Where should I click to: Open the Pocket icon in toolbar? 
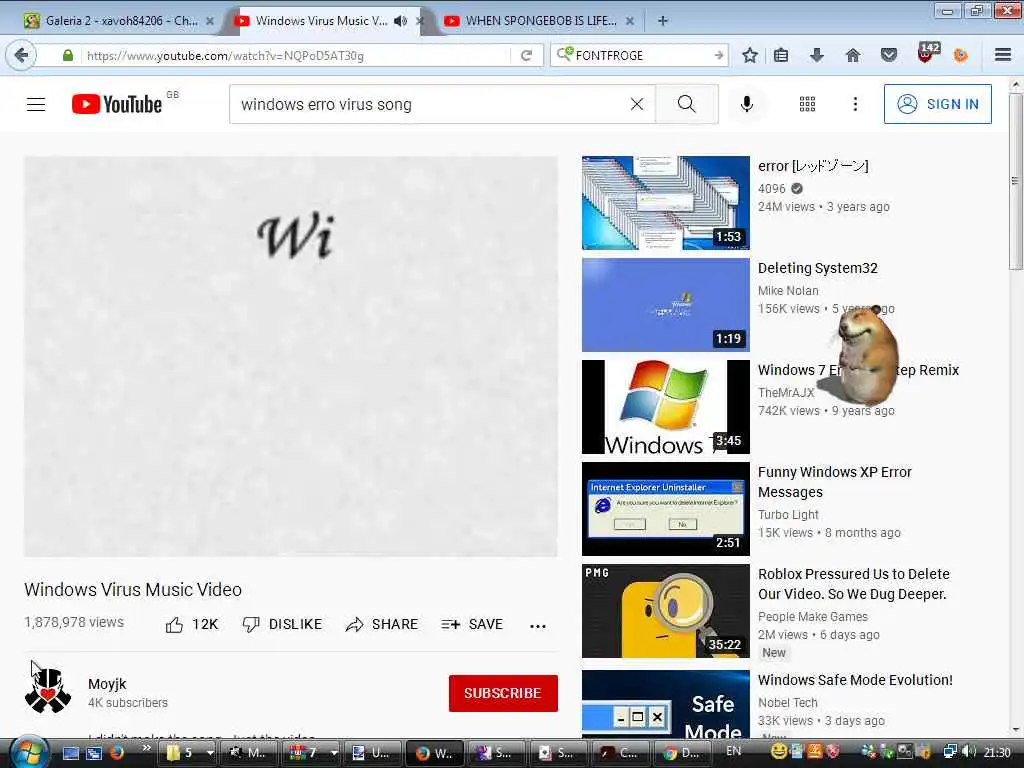click(889, 56)
